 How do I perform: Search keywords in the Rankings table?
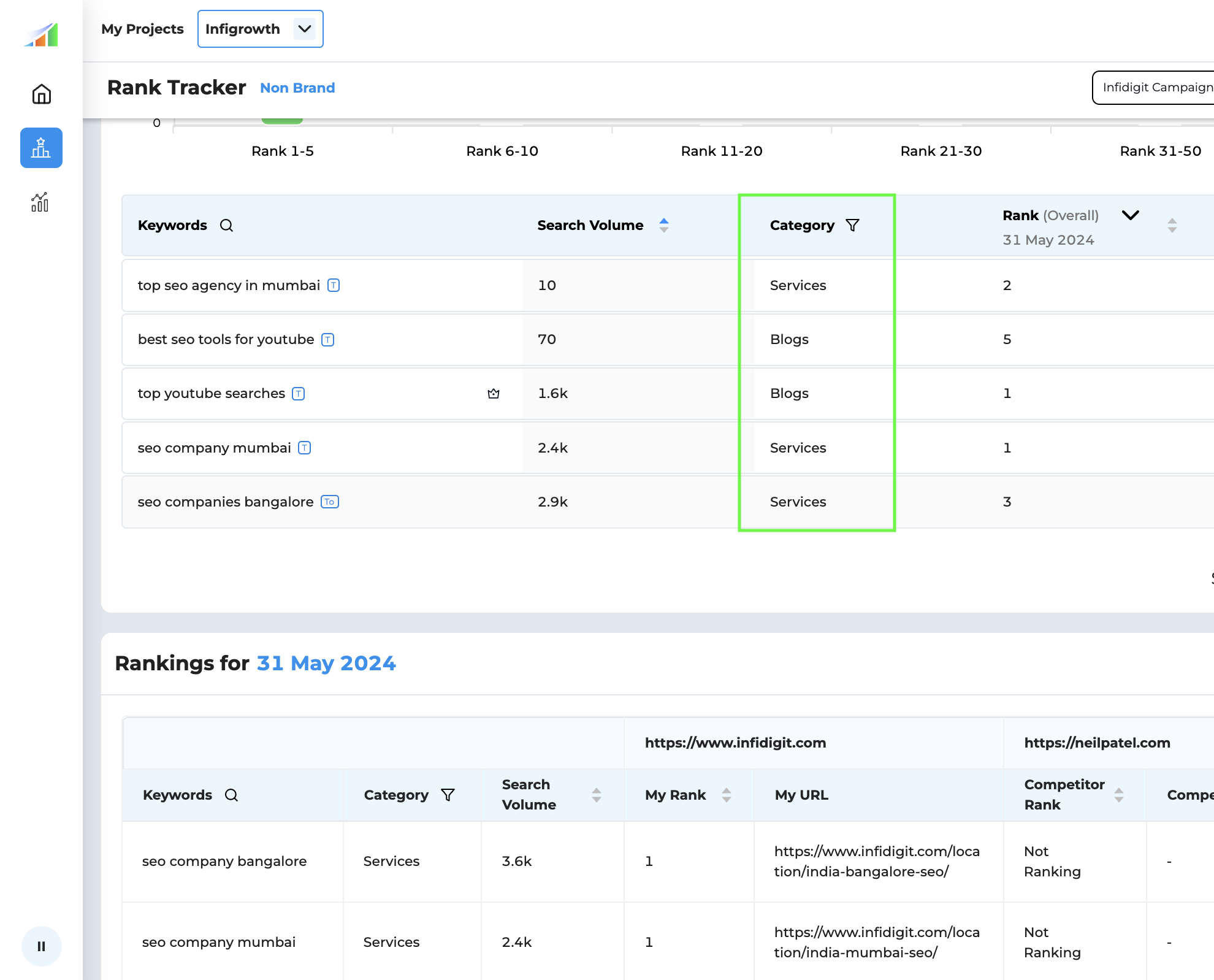(x=231, y=795)
